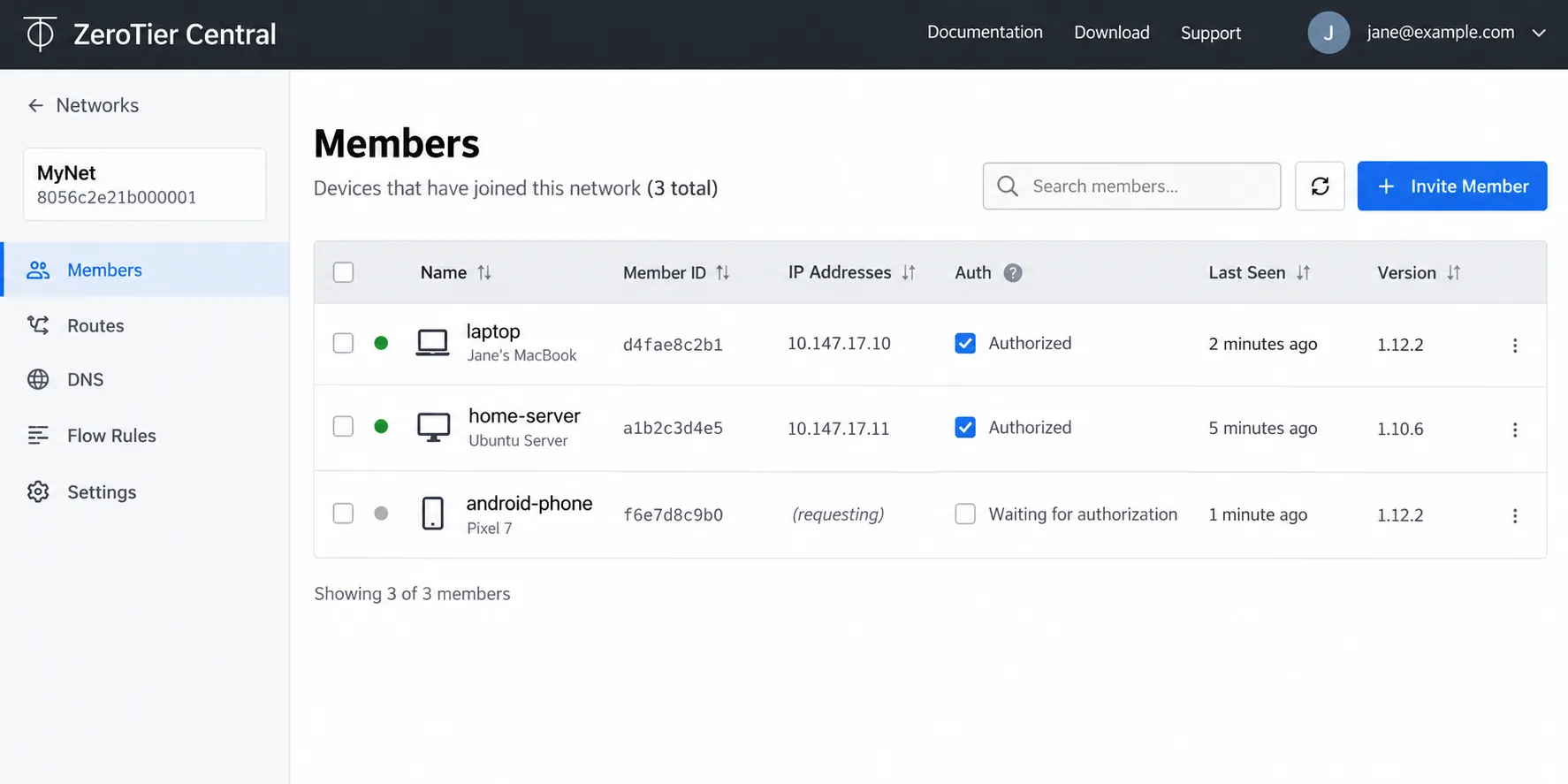Click the laptop device icon

point(432,343)
